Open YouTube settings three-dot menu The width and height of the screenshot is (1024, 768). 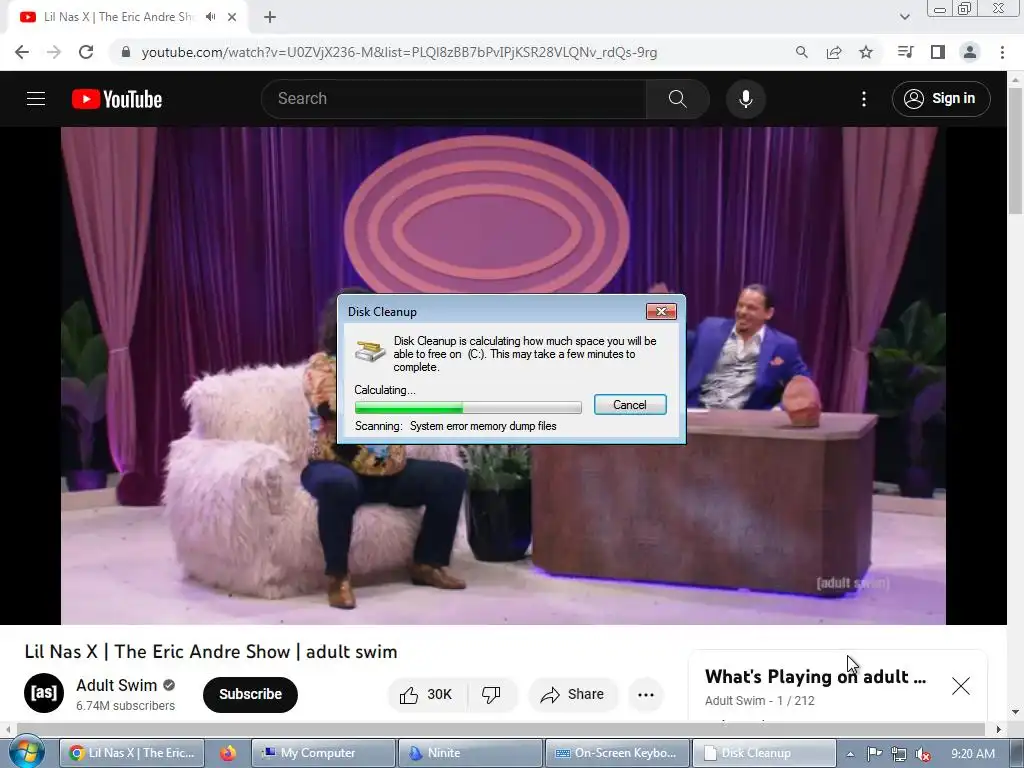[864, 99]
